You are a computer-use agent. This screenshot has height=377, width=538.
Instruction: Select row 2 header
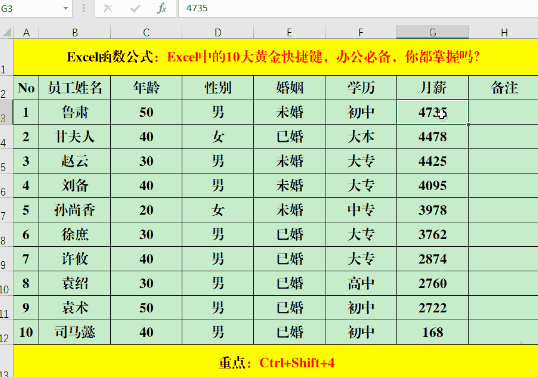click(7, 88)
